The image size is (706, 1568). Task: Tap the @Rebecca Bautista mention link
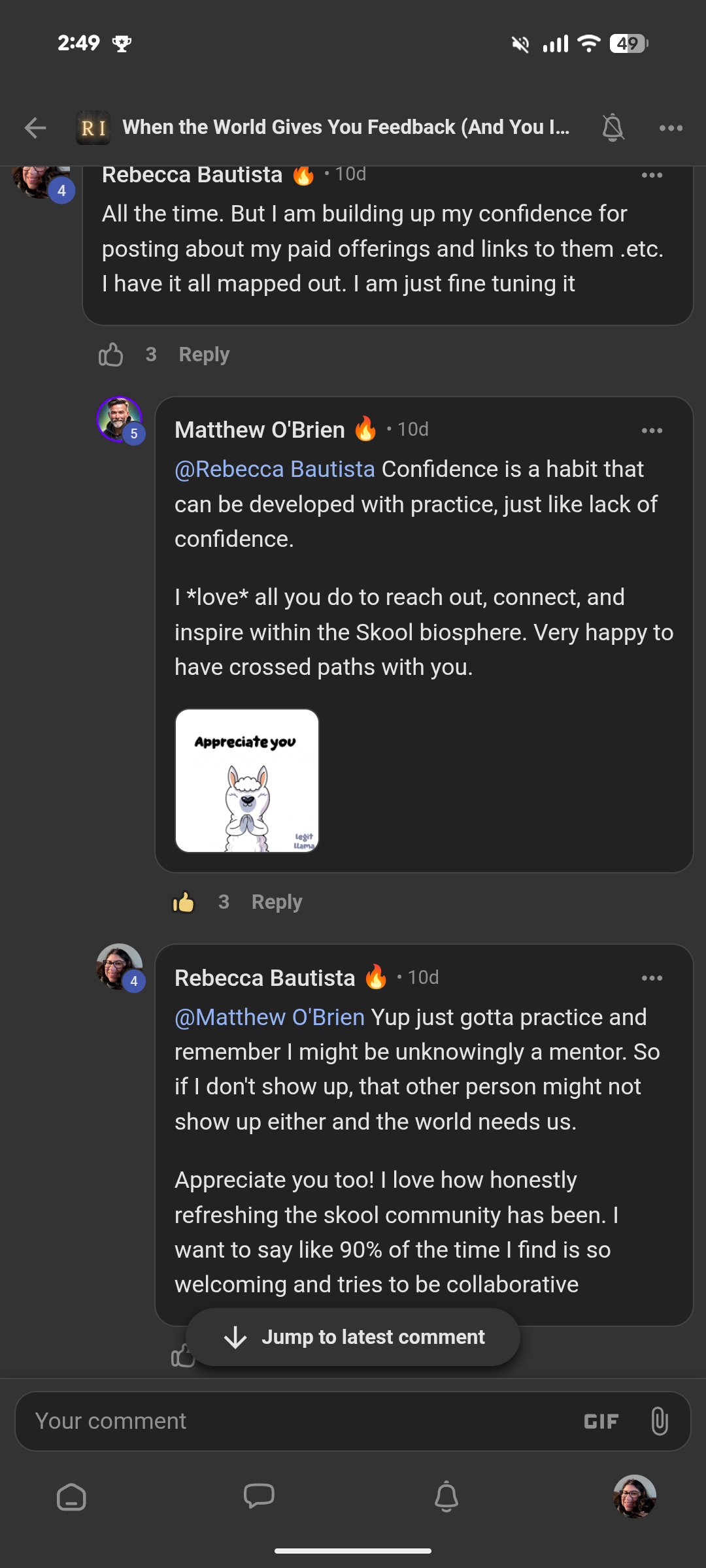click(275, 469)
